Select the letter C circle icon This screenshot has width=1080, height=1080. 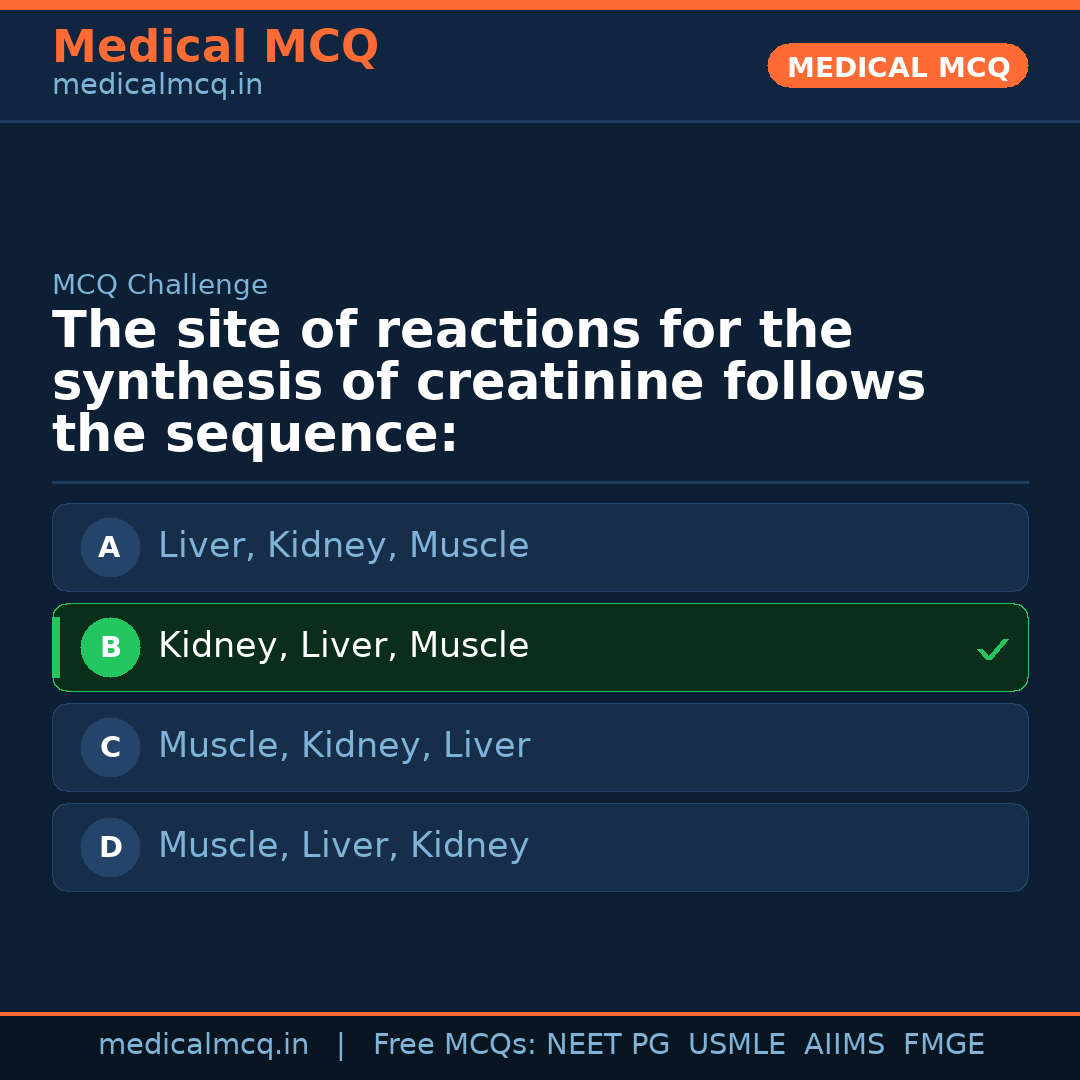(110, 747)
